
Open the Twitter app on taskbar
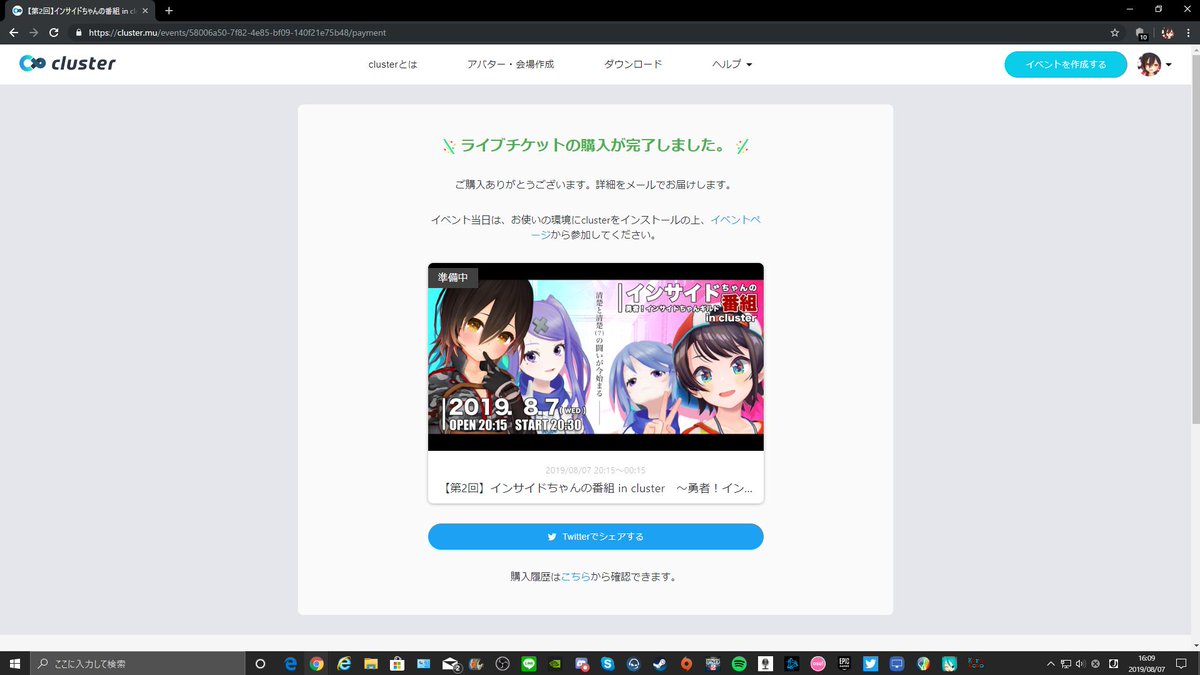870,663
